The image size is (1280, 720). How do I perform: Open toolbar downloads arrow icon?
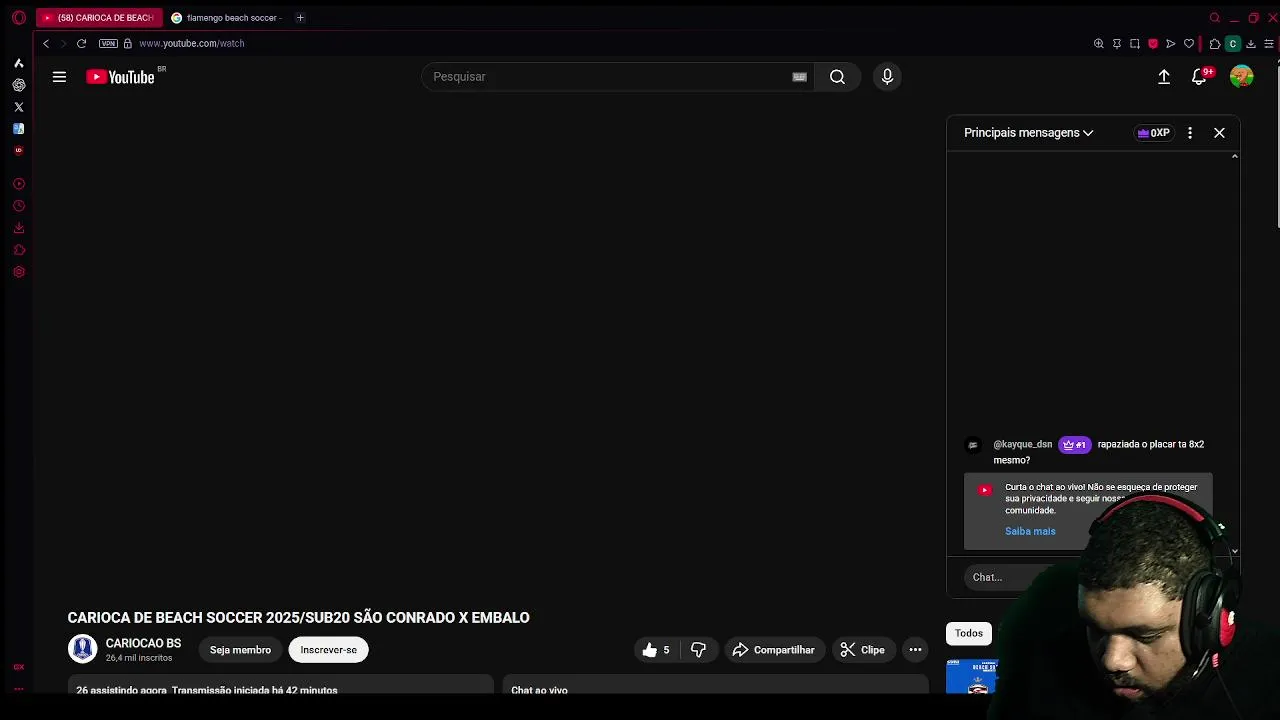tap(1251, 44)
